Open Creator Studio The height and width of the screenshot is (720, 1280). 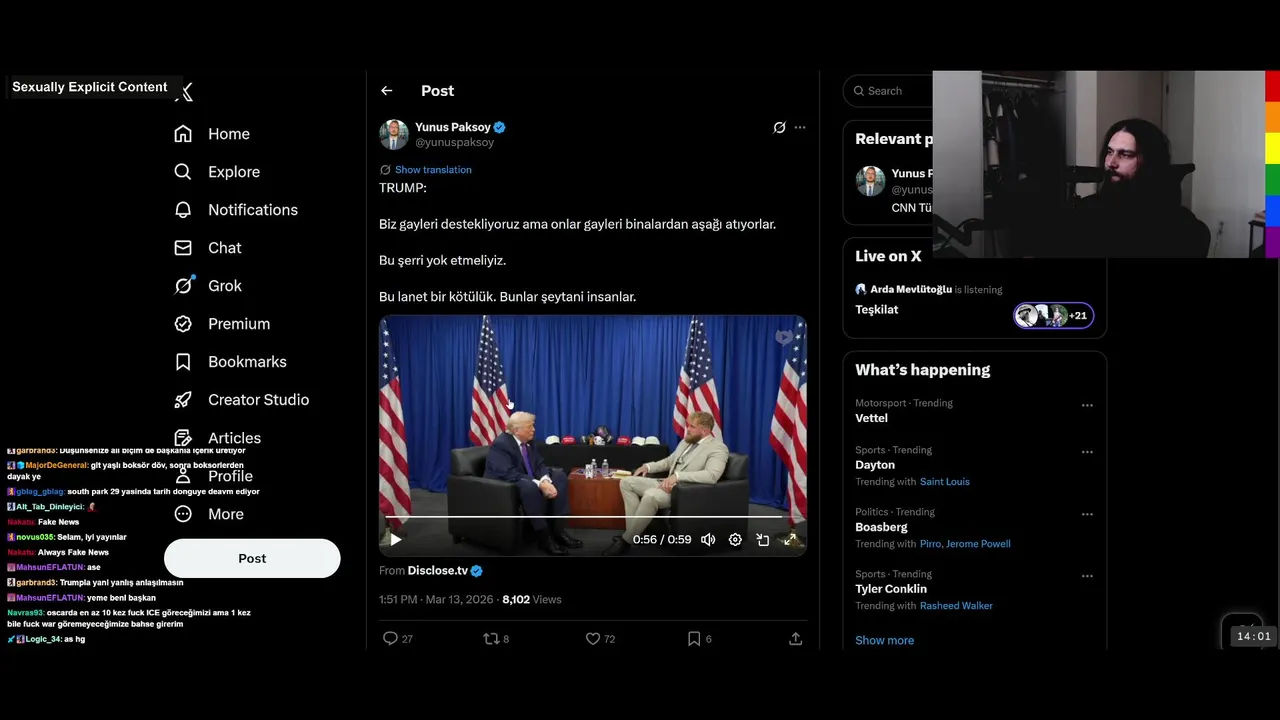(241, 400)
